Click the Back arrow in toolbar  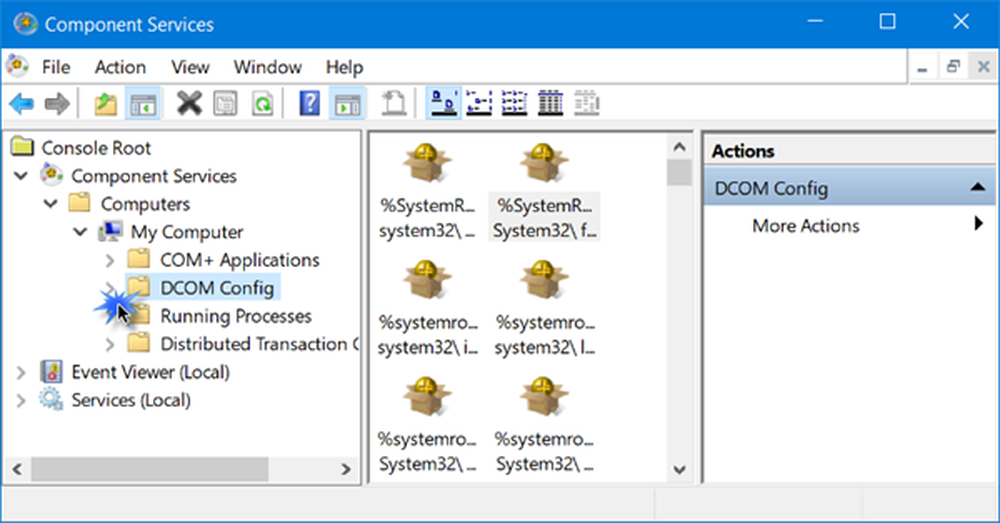click(21, 103)
